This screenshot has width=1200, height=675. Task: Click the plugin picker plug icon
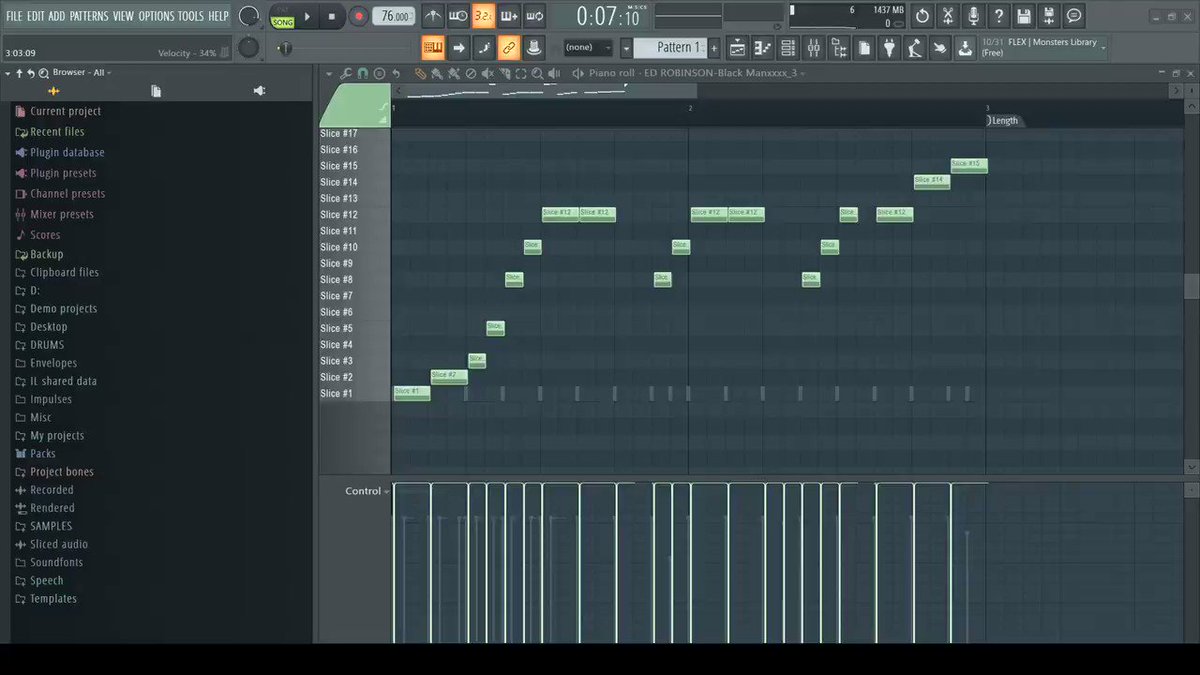coord(889,47)
